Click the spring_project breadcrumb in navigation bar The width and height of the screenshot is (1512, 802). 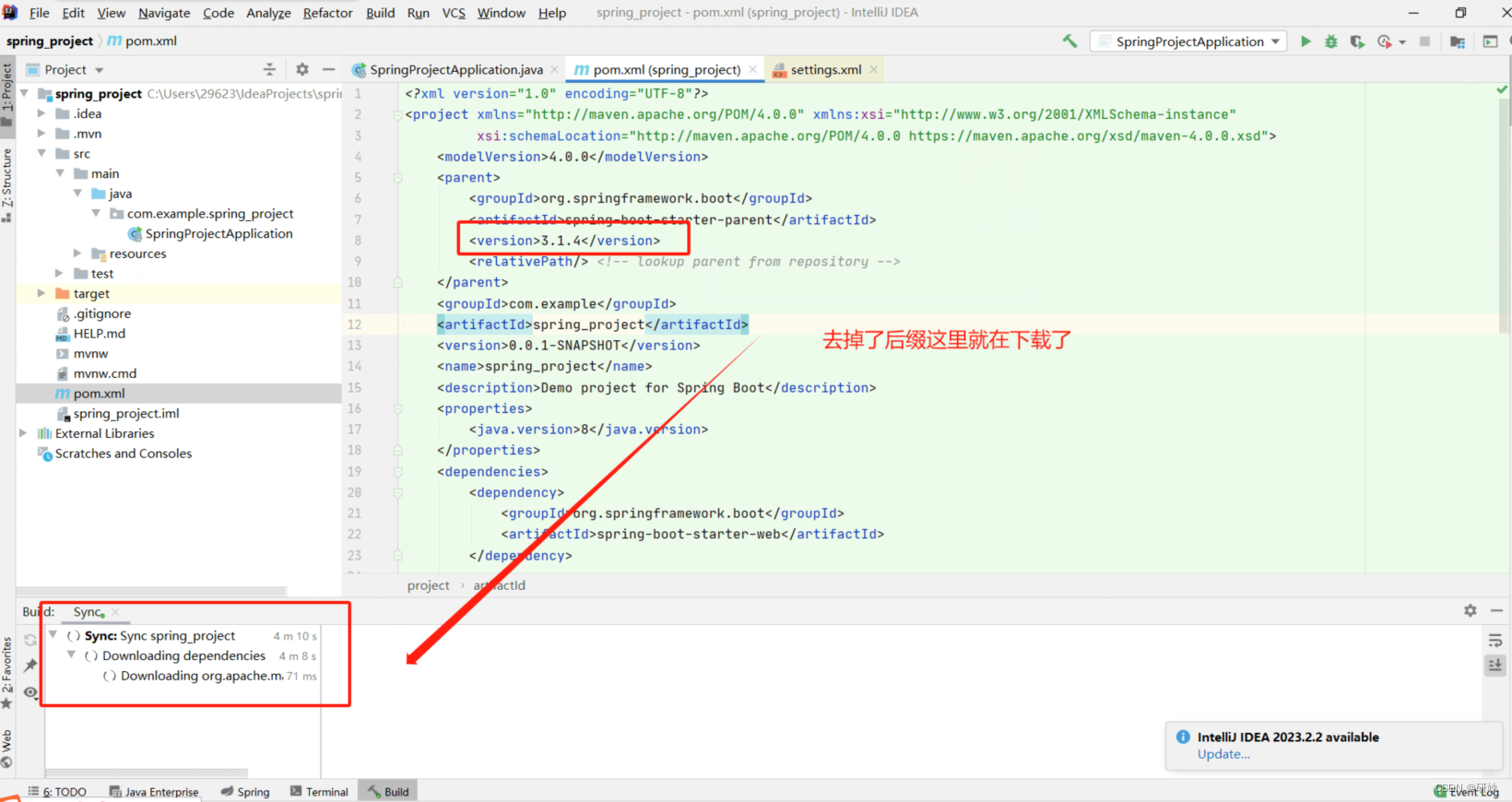[x=50, y=41]
